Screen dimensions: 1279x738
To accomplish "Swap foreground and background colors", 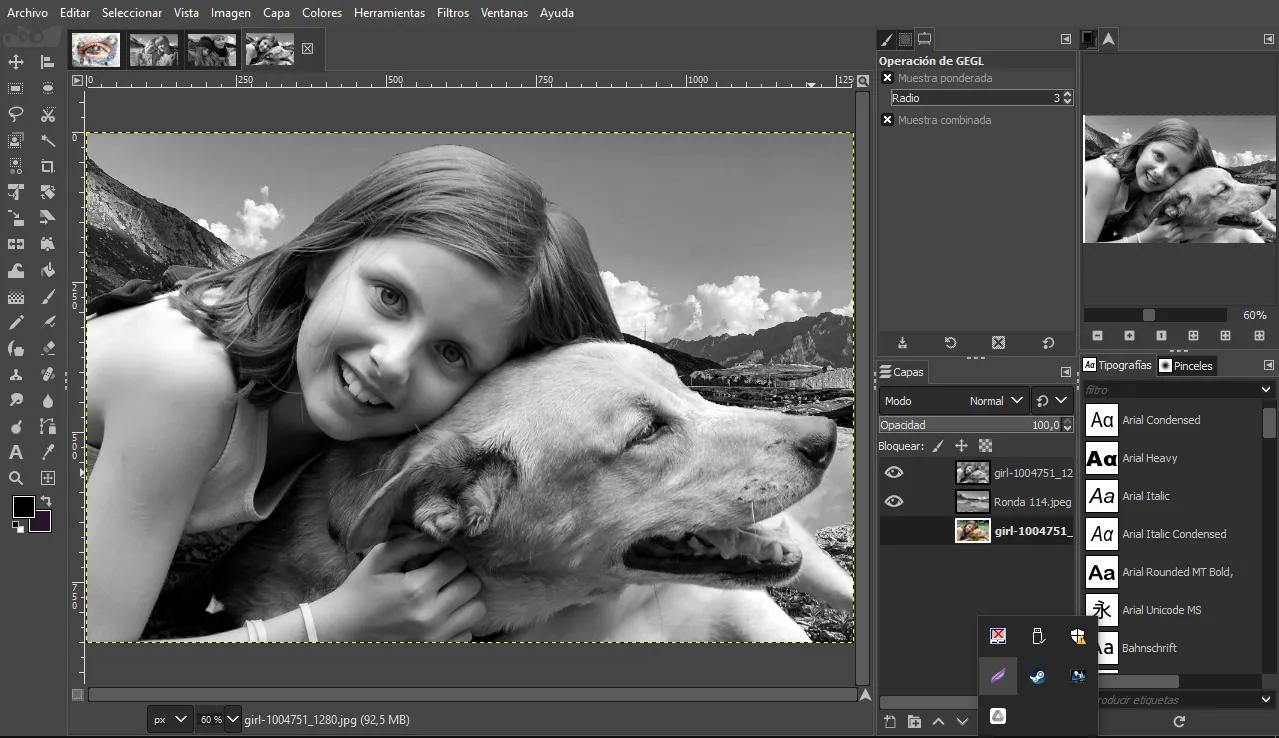I will [45, 501].
